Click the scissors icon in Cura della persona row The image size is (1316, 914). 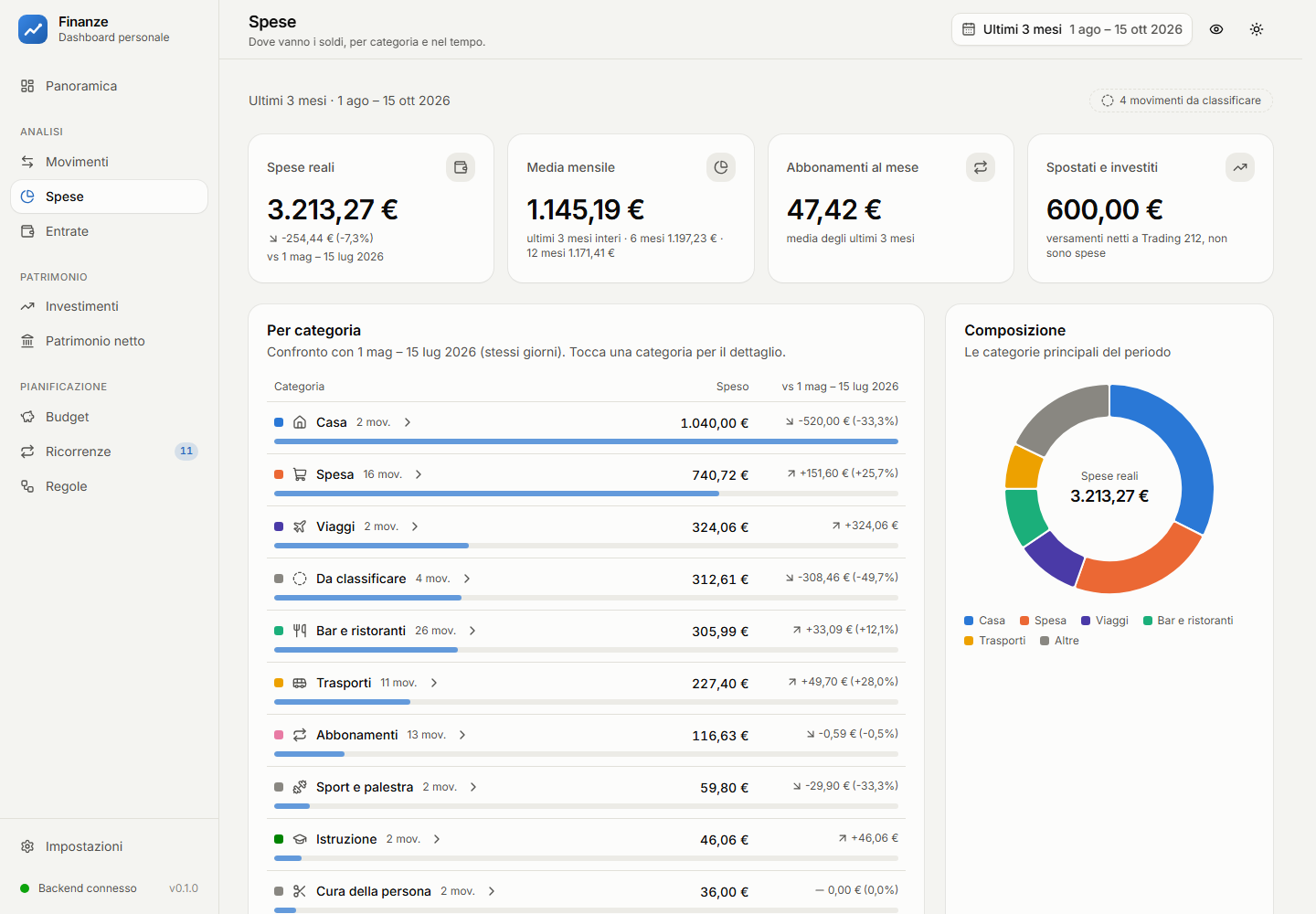tap(300, 891)
